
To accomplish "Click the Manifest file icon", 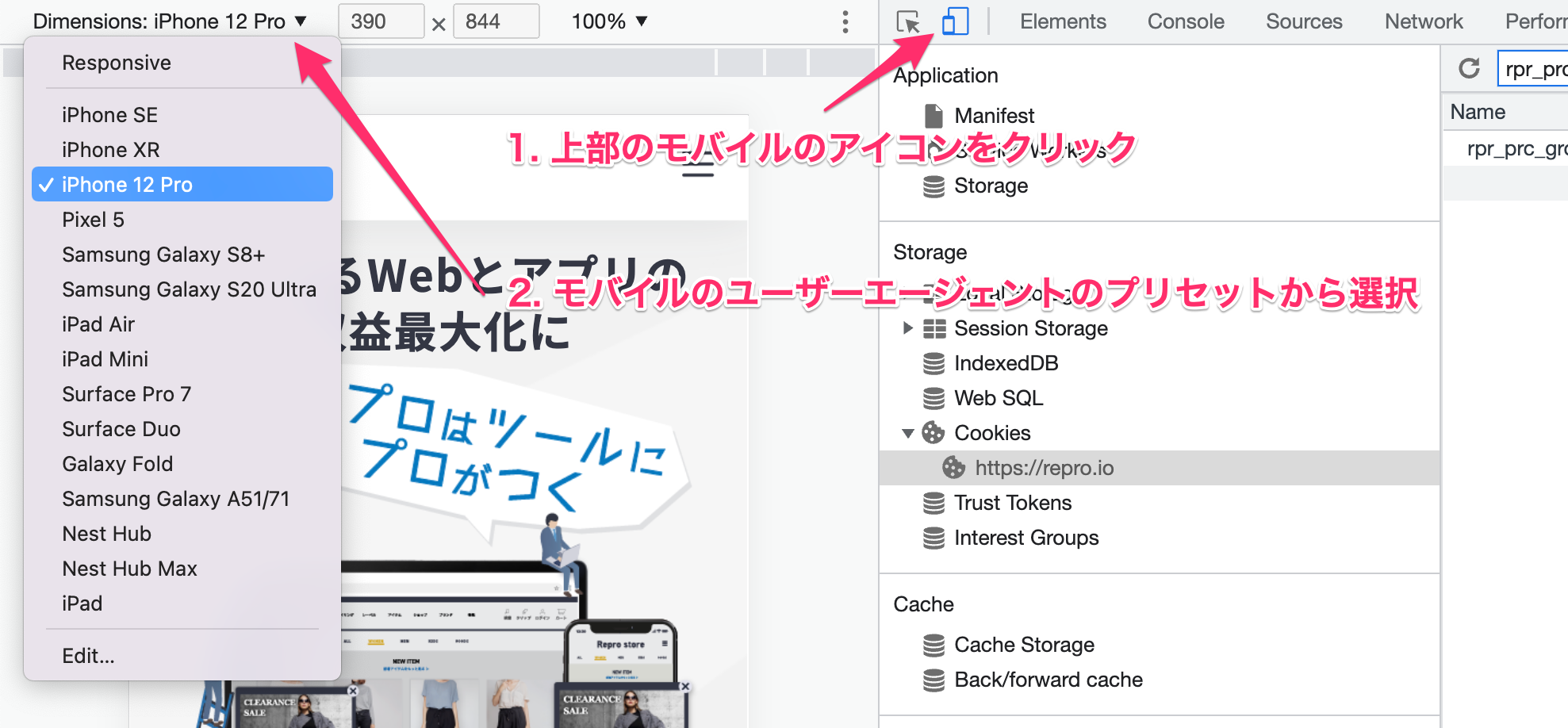I will [934, 116].
